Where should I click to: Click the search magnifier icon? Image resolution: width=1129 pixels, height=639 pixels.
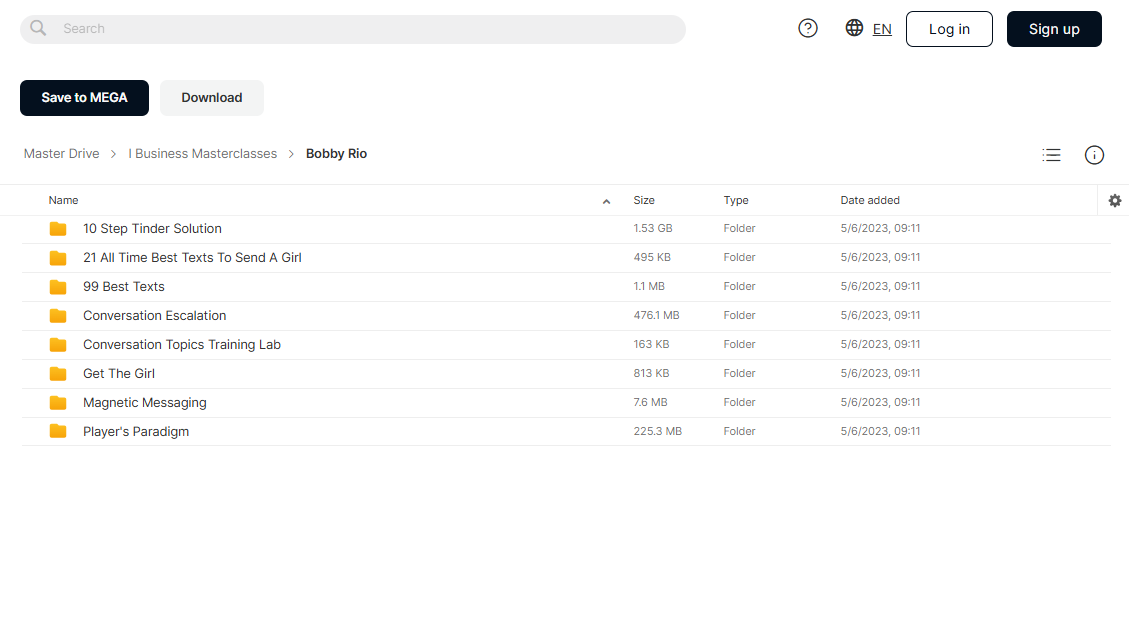click(x=38, y=28)
